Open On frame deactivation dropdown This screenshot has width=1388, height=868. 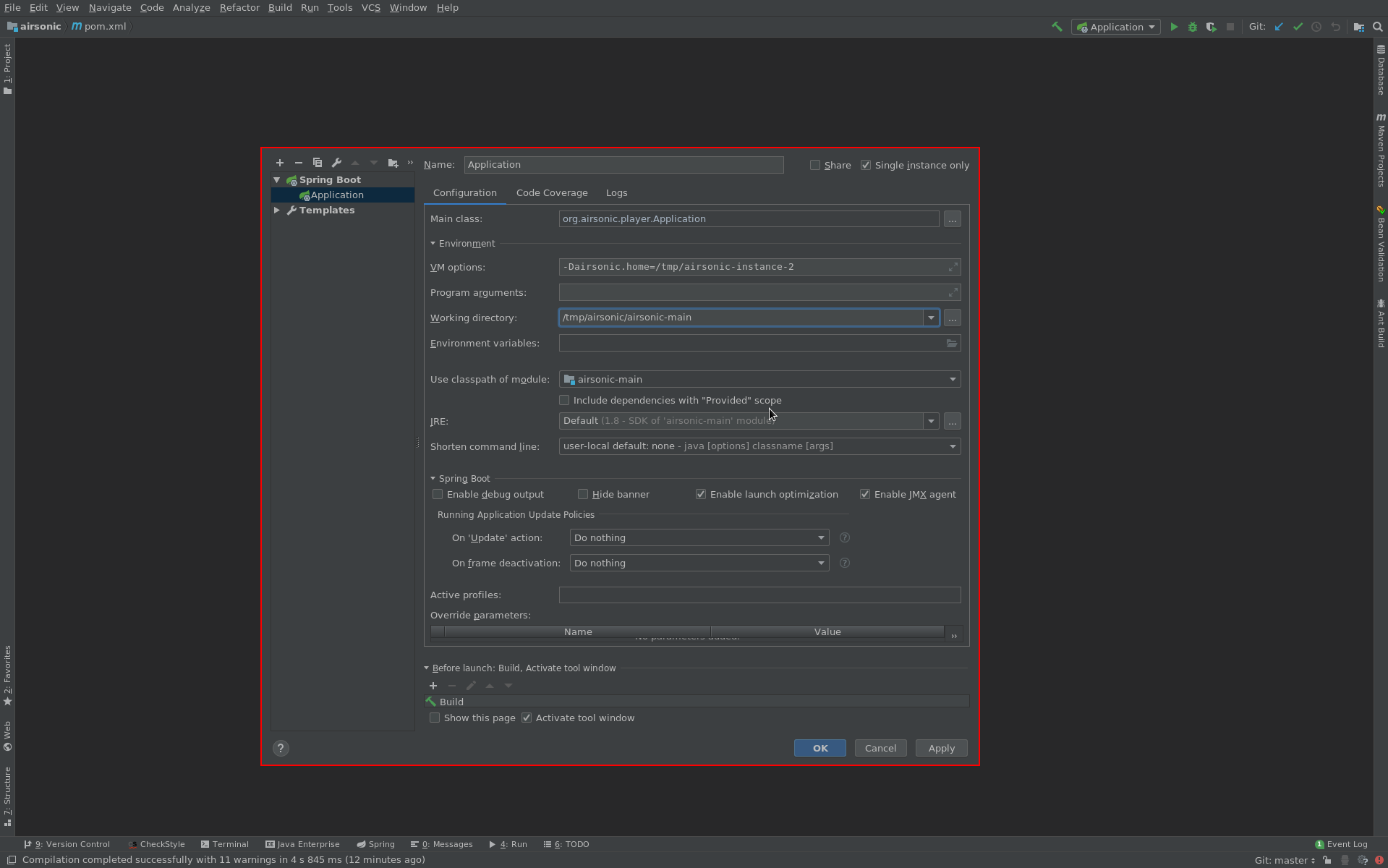point(699,563)
